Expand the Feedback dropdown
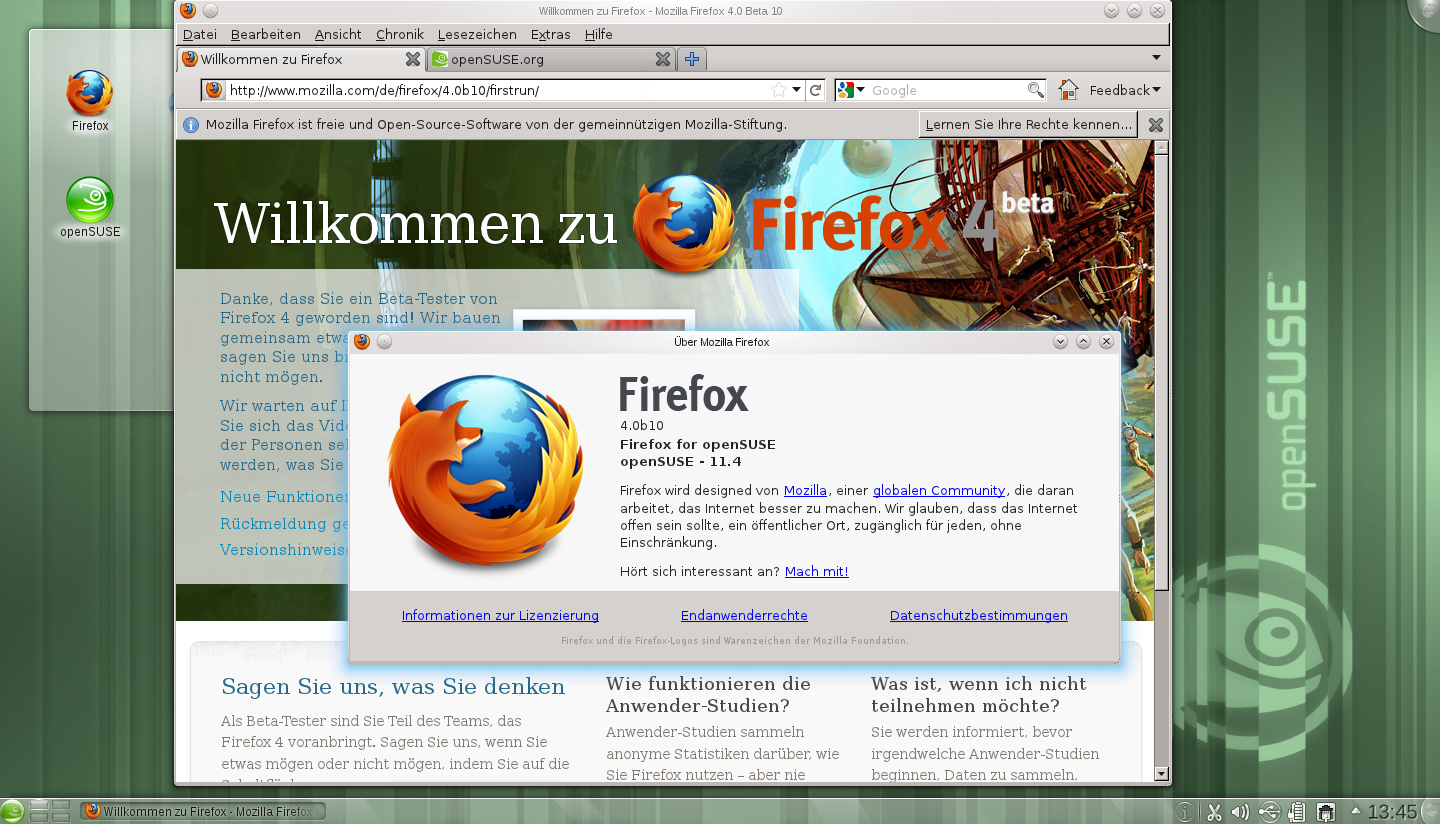Viewport: 1440px width, 824px height. (1122, 89)
